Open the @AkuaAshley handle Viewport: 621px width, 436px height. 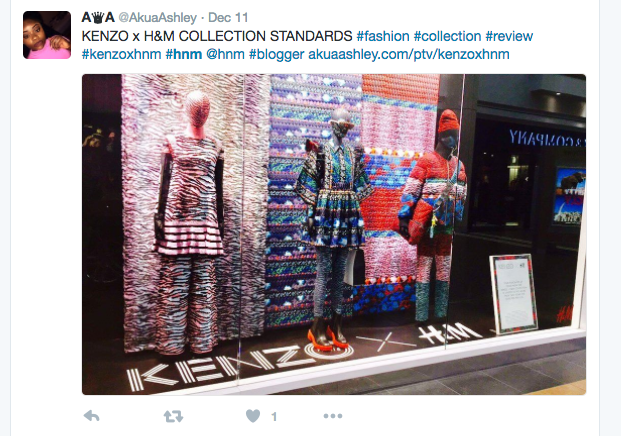157,17
